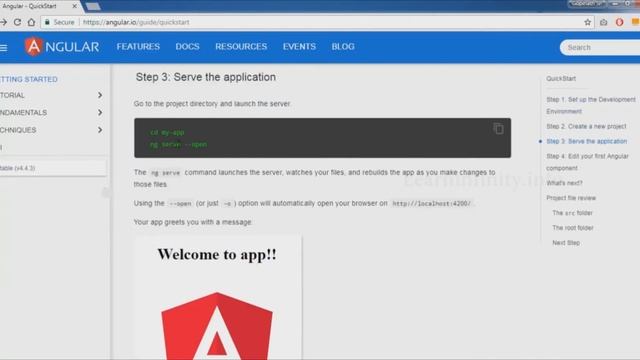Click the address bar URL angular.io
The image size is (640, 360).
(136, 22)
